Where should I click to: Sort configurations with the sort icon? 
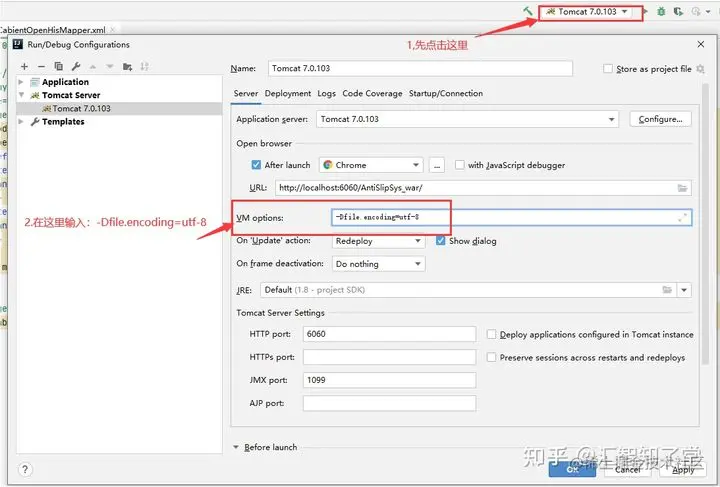(144, 67)
